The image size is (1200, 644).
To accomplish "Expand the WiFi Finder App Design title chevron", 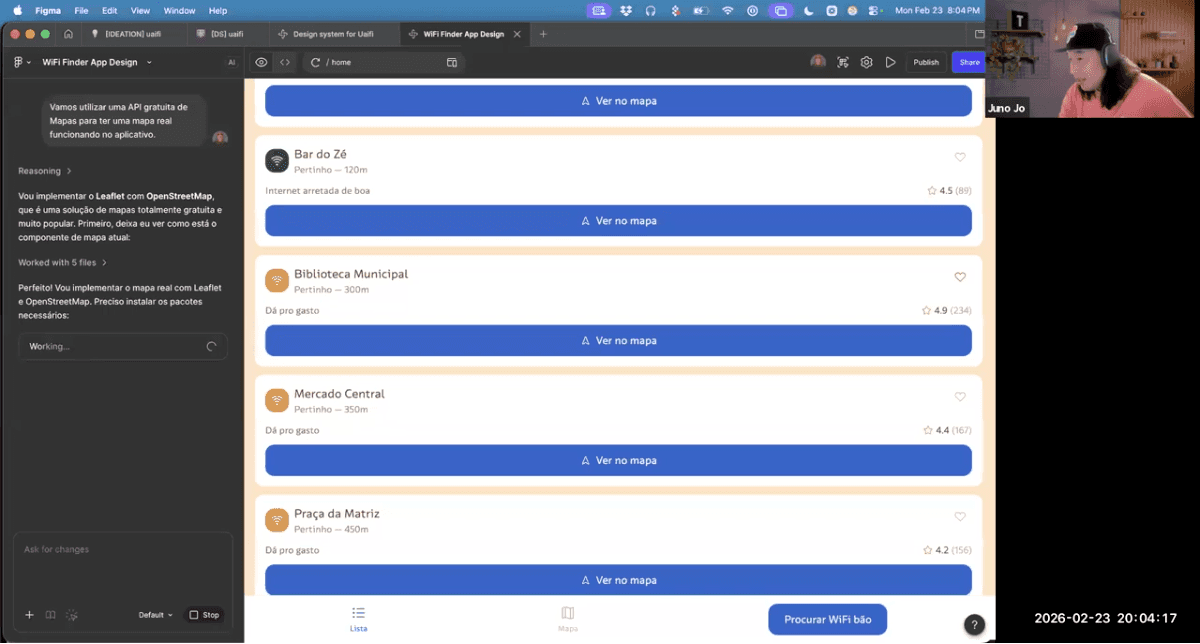I will coord(149,62).
